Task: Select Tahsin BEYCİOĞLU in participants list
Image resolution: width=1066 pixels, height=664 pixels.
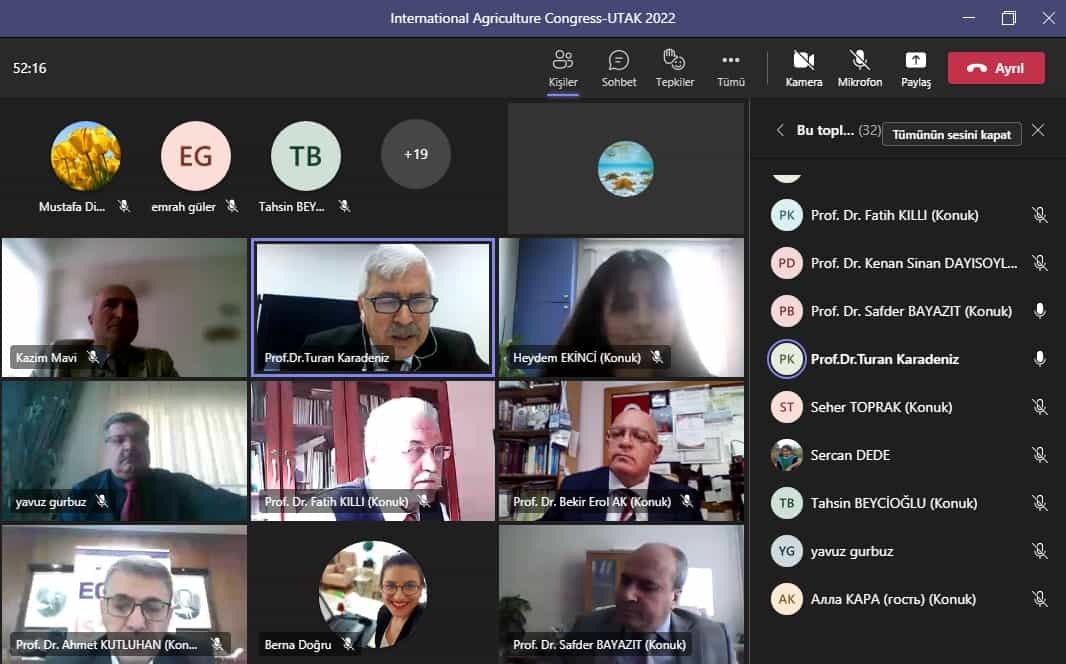Action: (894, 503)
